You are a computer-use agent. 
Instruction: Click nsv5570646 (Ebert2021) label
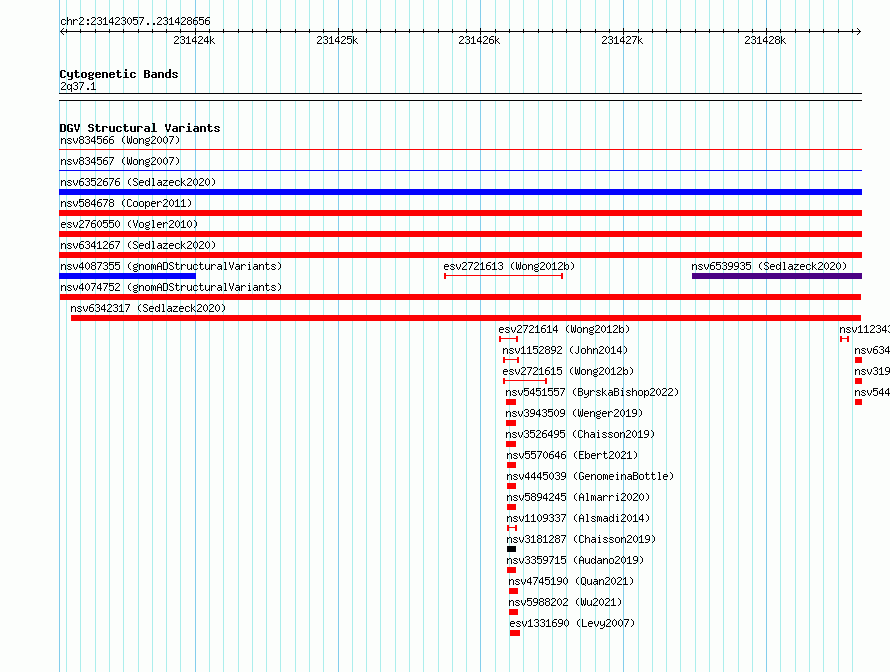point(572,455)
